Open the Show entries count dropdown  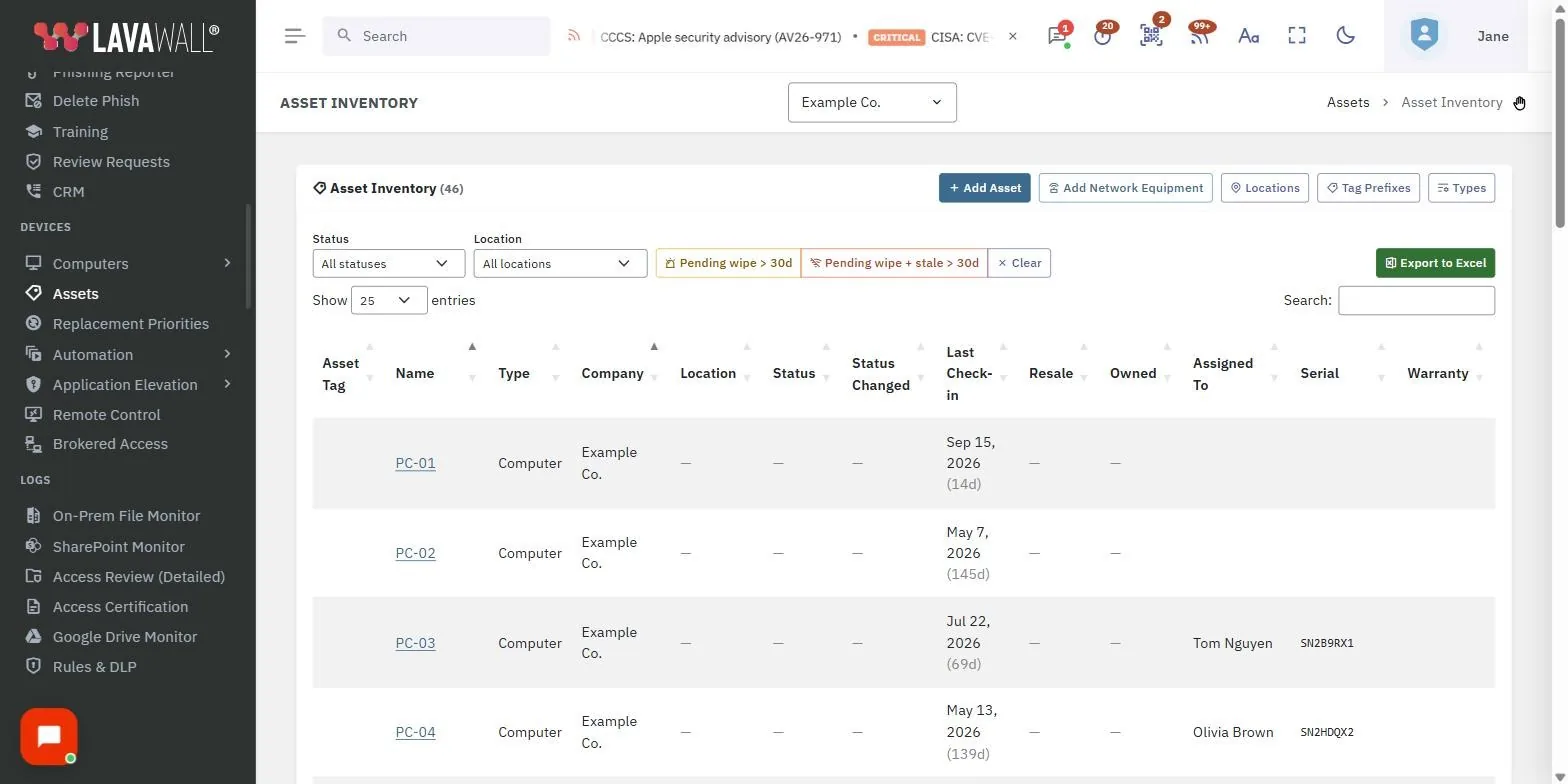[389, 300]
